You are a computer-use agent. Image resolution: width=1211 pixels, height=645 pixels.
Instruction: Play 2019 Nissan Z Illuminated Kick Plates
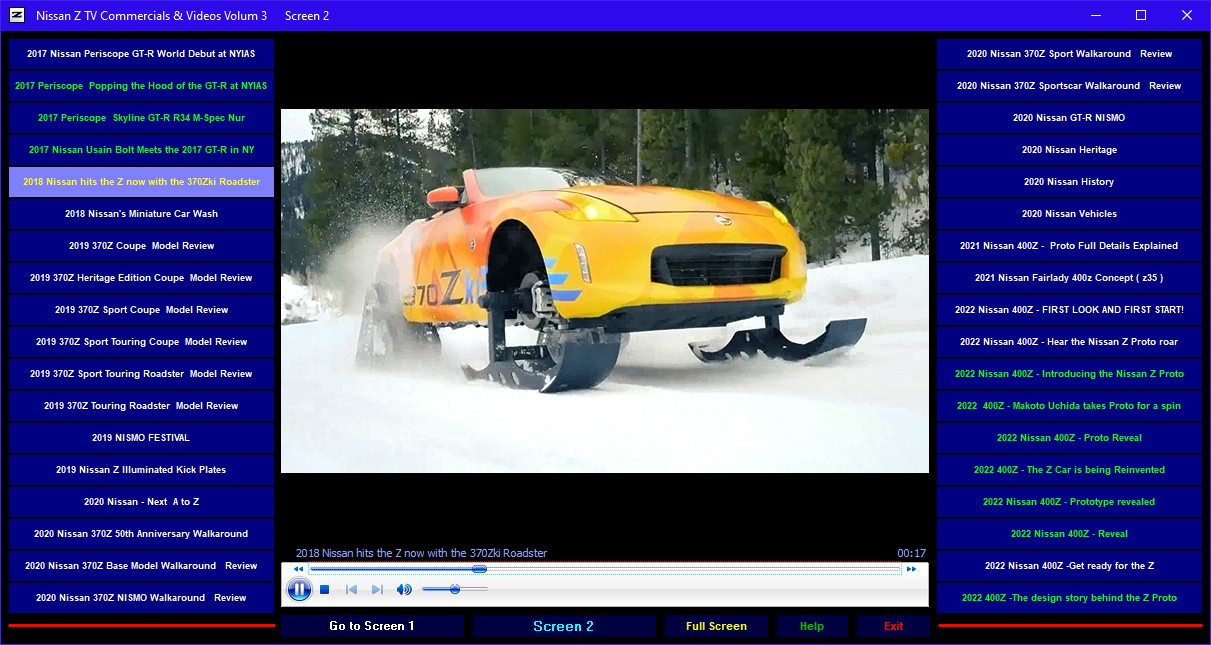pos(141,470)
